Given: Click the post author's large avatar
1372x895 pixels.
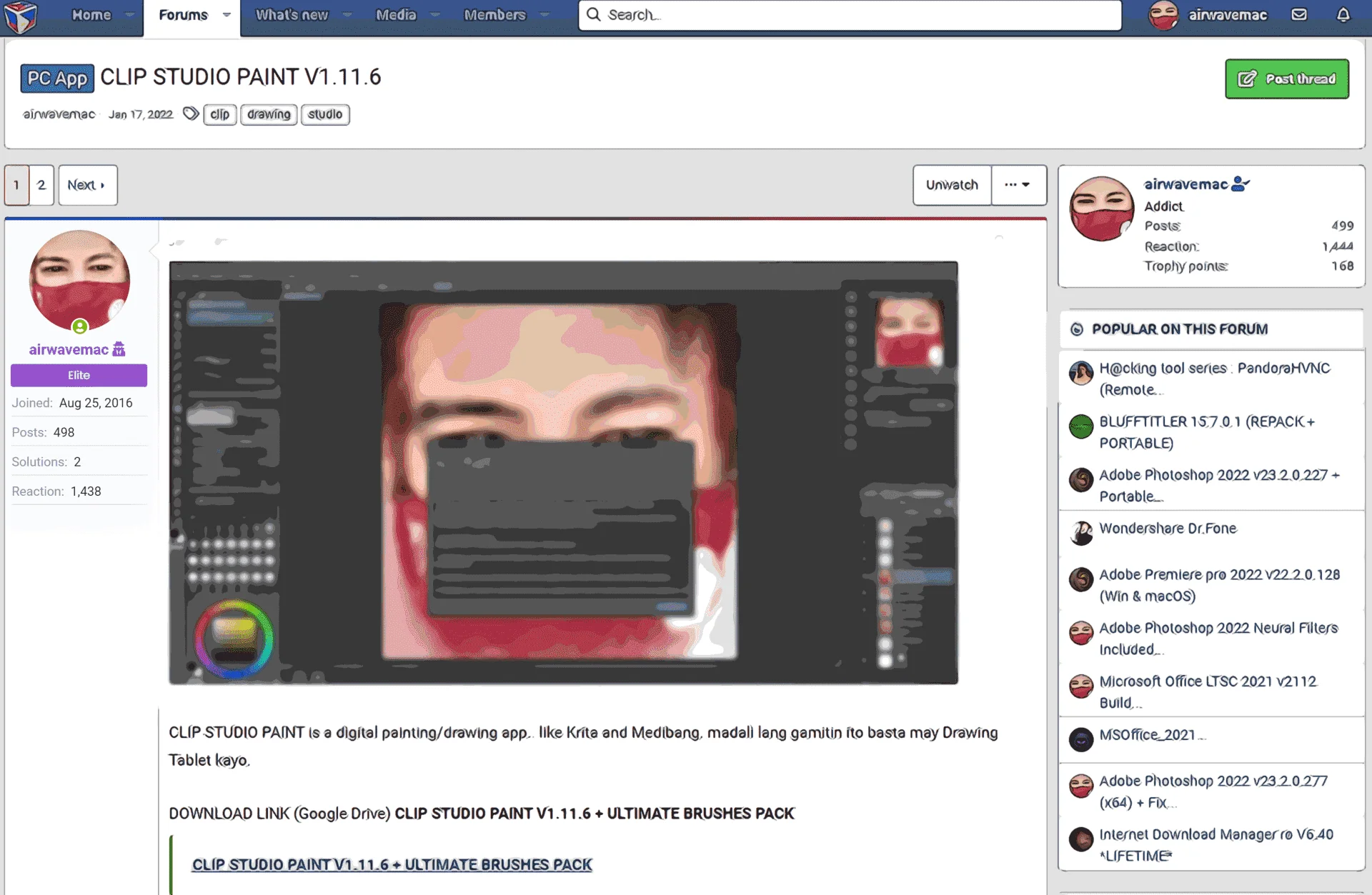Looking at the screenshot, I should pyautogui.click(x=79, y=280).
